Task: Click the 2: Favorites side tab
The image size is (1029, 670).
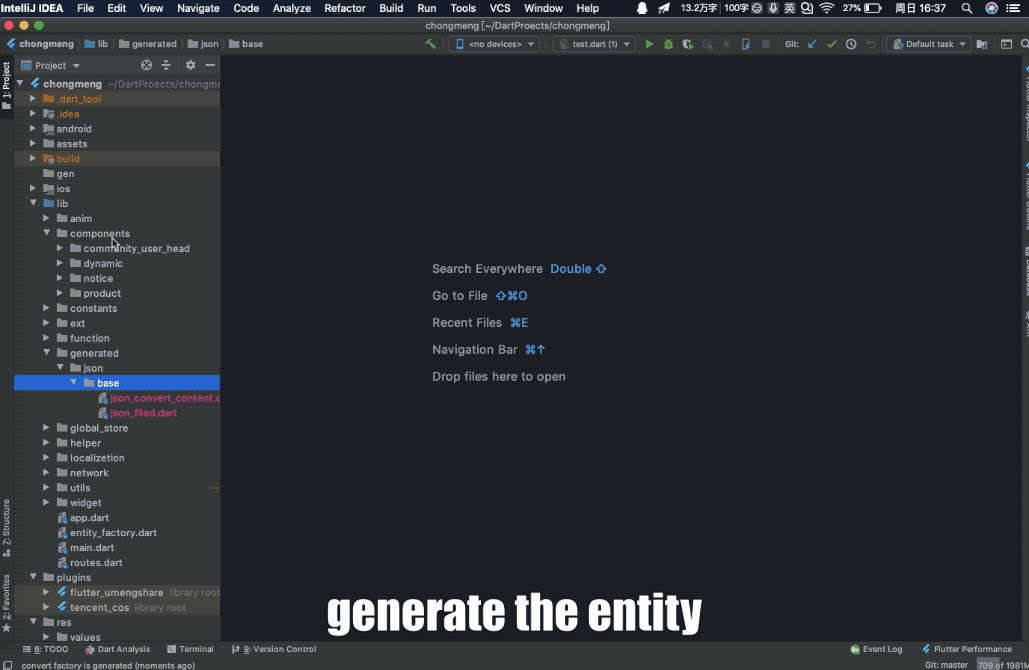Action: (7, 604)
